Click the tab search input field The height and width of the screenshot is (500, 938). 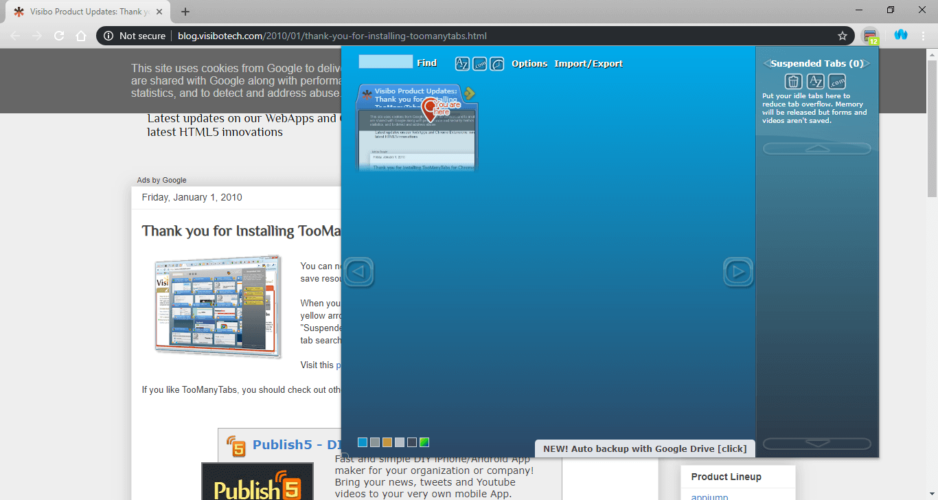(x=385, y=62)
